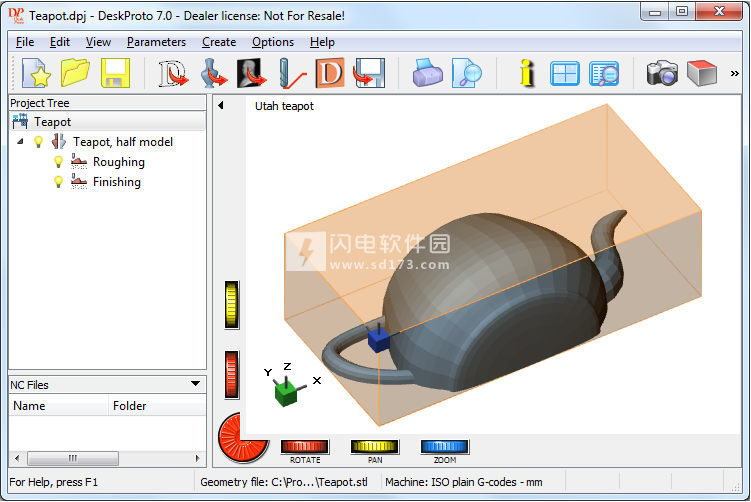
Task: Select the red-top cube view icon
Action: point(702,73)
